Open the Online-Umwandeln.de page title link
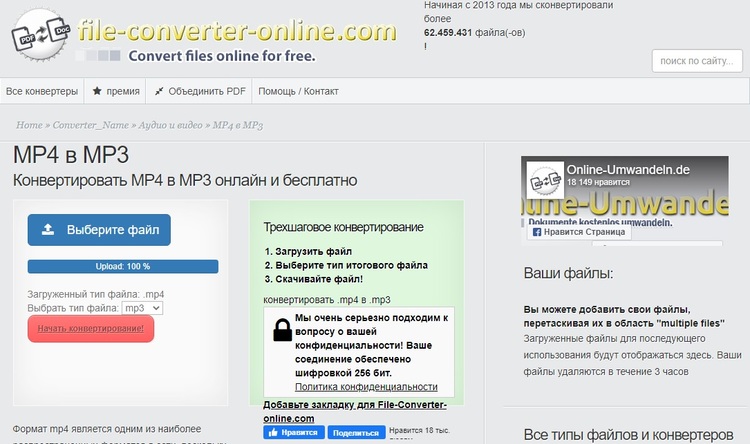The width and height of the screenshot is (750, 444). 628,169
